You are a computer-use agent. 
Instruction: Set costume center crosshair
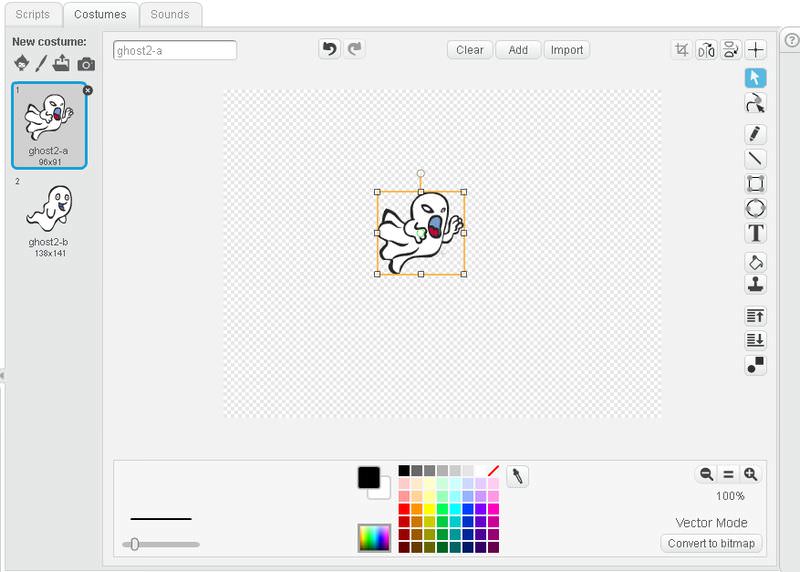(x=755, y=50)
